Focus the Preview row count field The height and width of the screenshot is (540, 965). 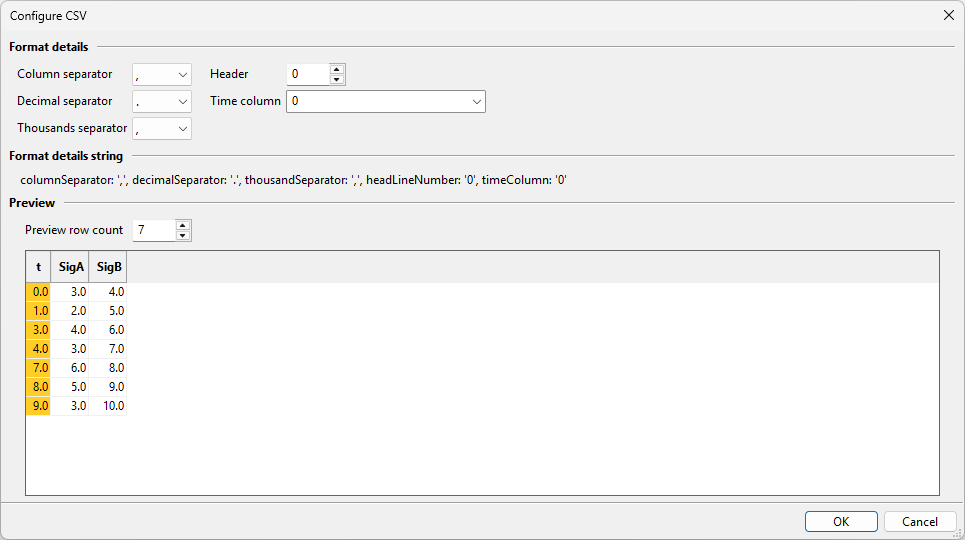coord(154,230)
